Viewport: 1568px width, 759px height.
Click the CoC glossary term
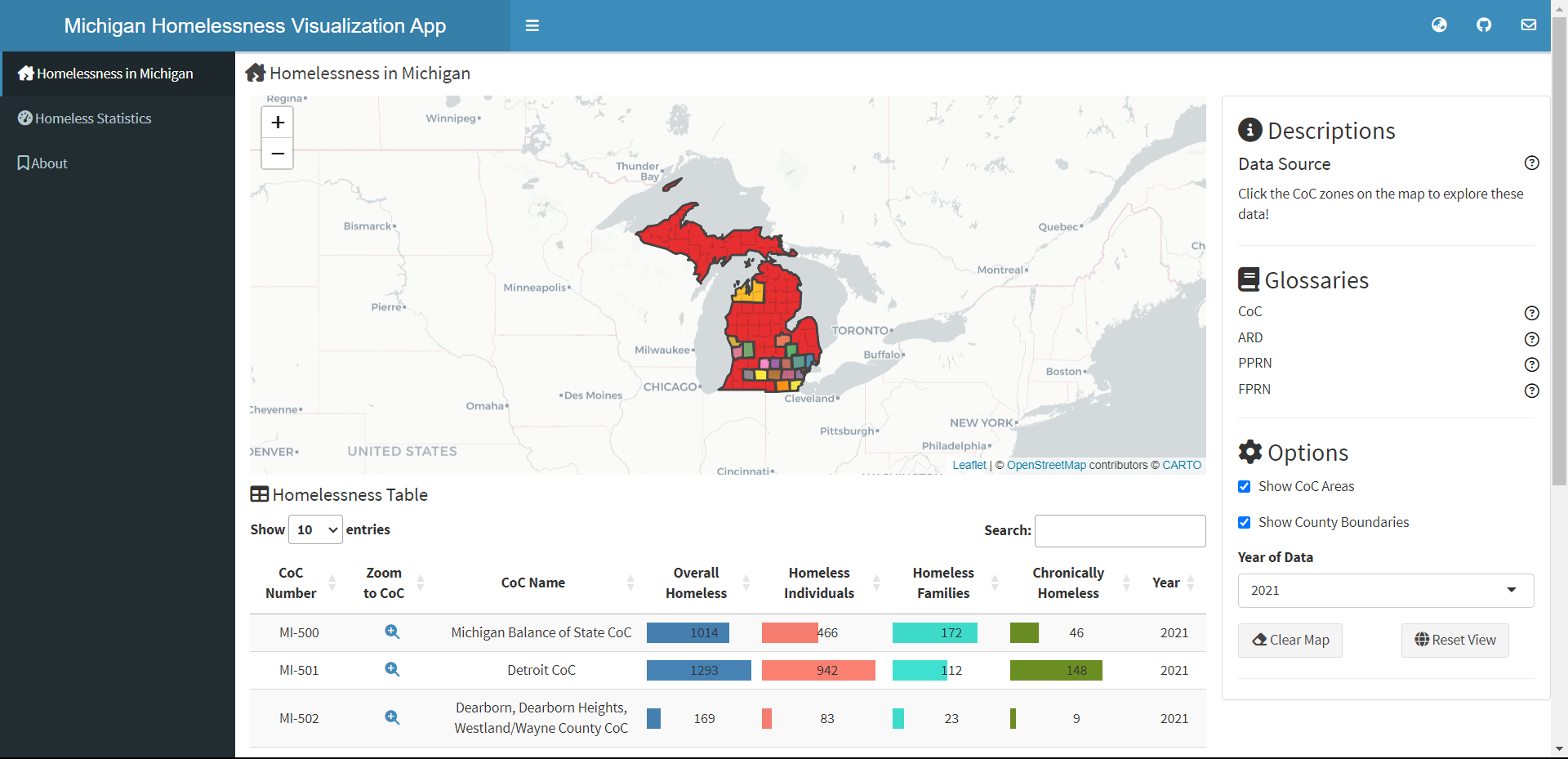coord(1249,311)
